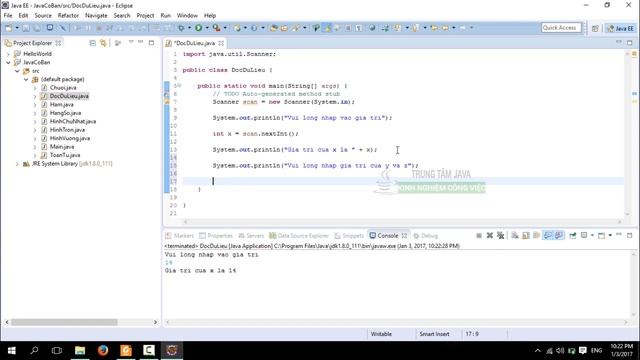Click the ENG language indicator
640x360 pixels.
(x=596, y=350)
